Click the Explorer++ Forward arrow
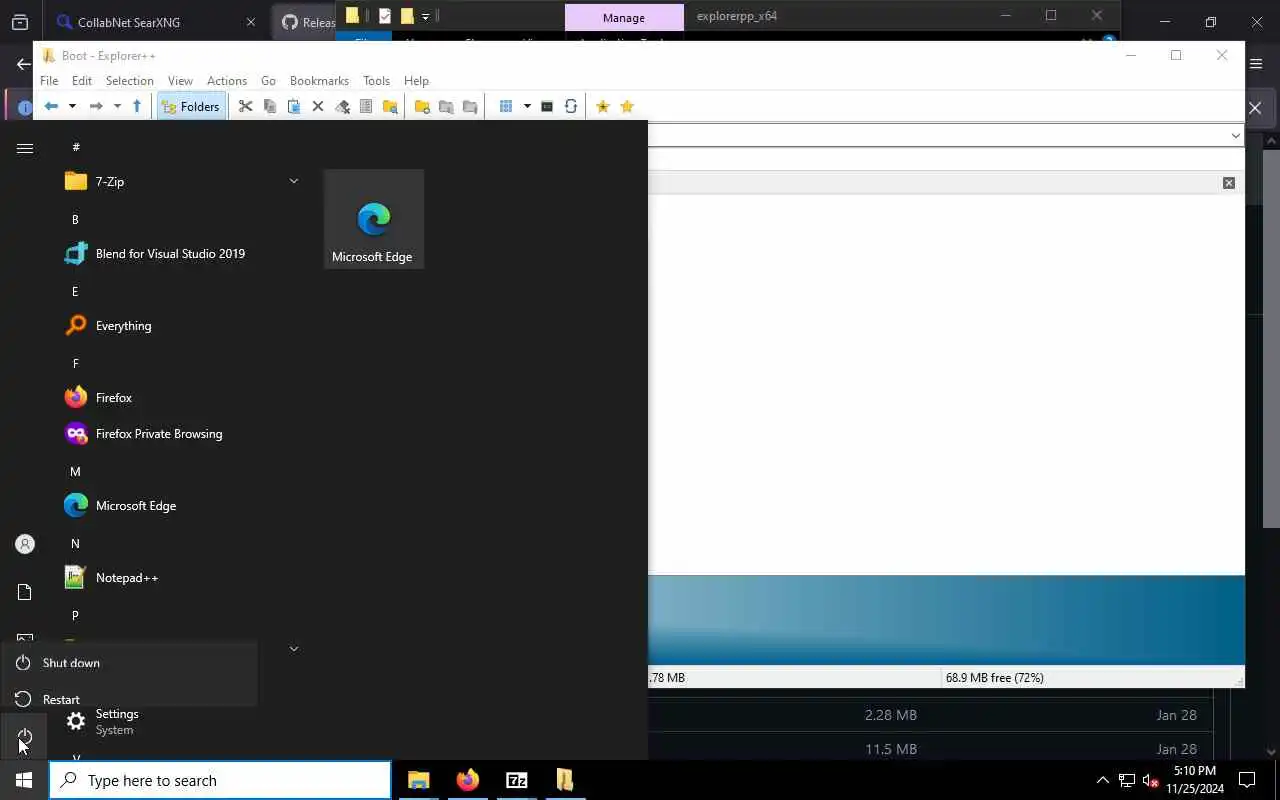 click(96, 106)
